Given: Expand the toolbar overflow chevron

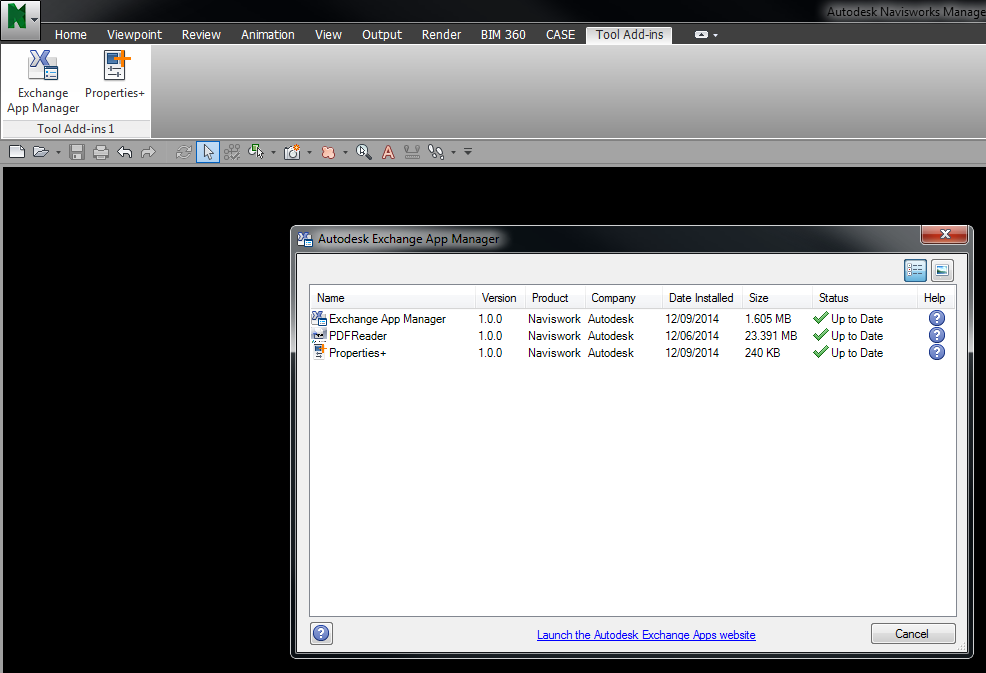Looking at the screenshot, I should point(467,151).
